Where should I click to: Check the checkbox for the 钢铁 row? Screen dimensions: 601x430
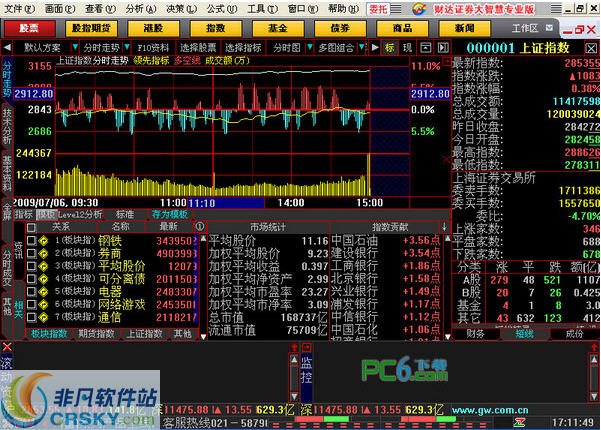pos(31,241)
